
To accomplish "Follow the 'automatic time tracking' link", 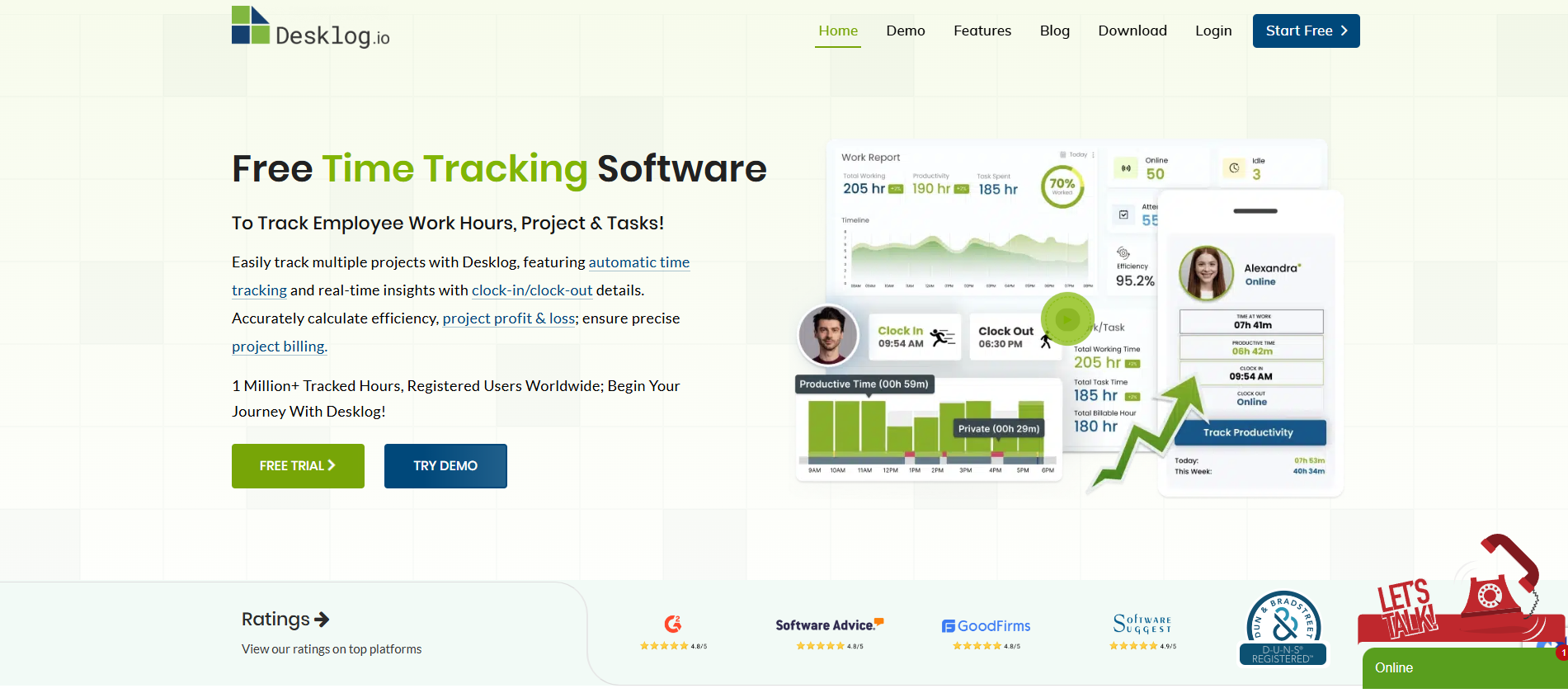I will coord(638,262).
